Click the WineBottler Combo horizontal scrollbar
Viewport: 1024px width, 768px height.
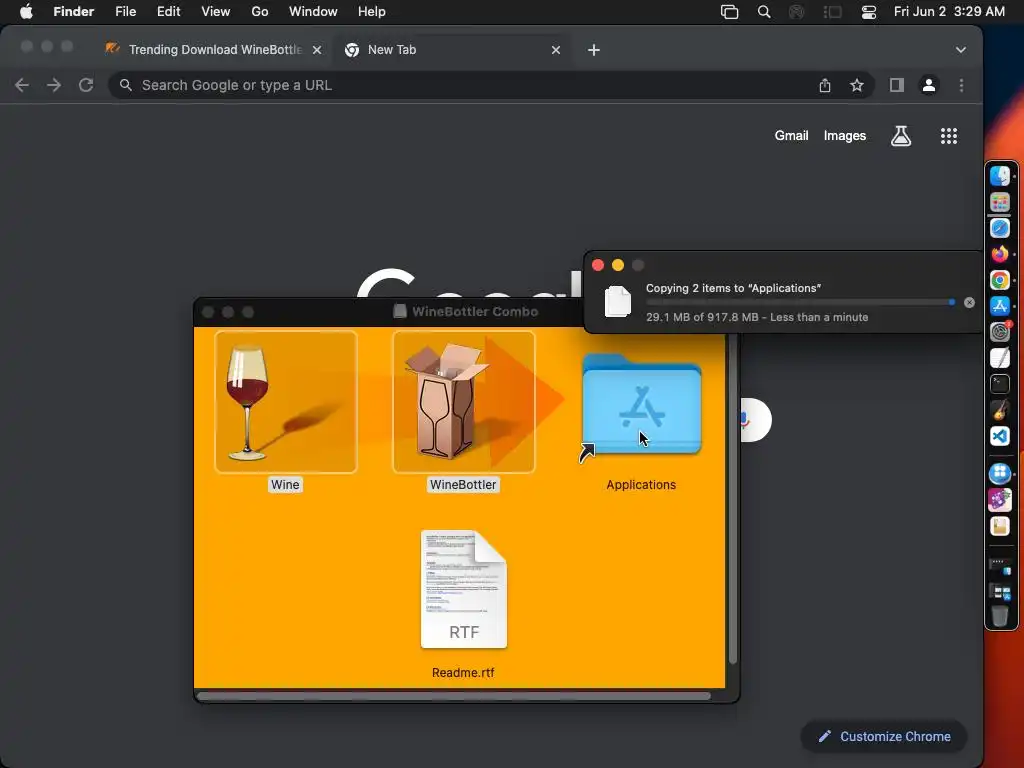(454, 696)
